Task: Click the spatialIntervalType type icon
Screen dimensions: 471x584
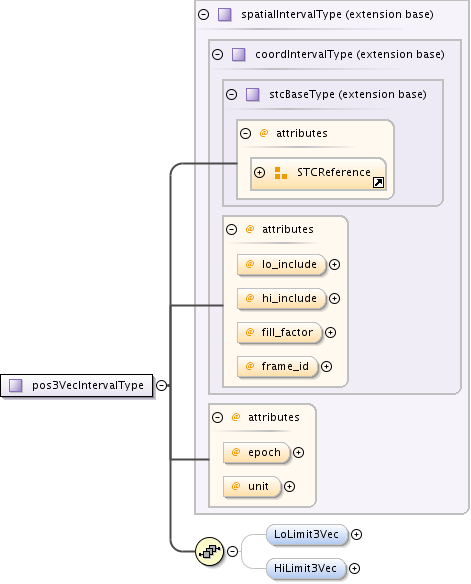Action: click(225, 15)
